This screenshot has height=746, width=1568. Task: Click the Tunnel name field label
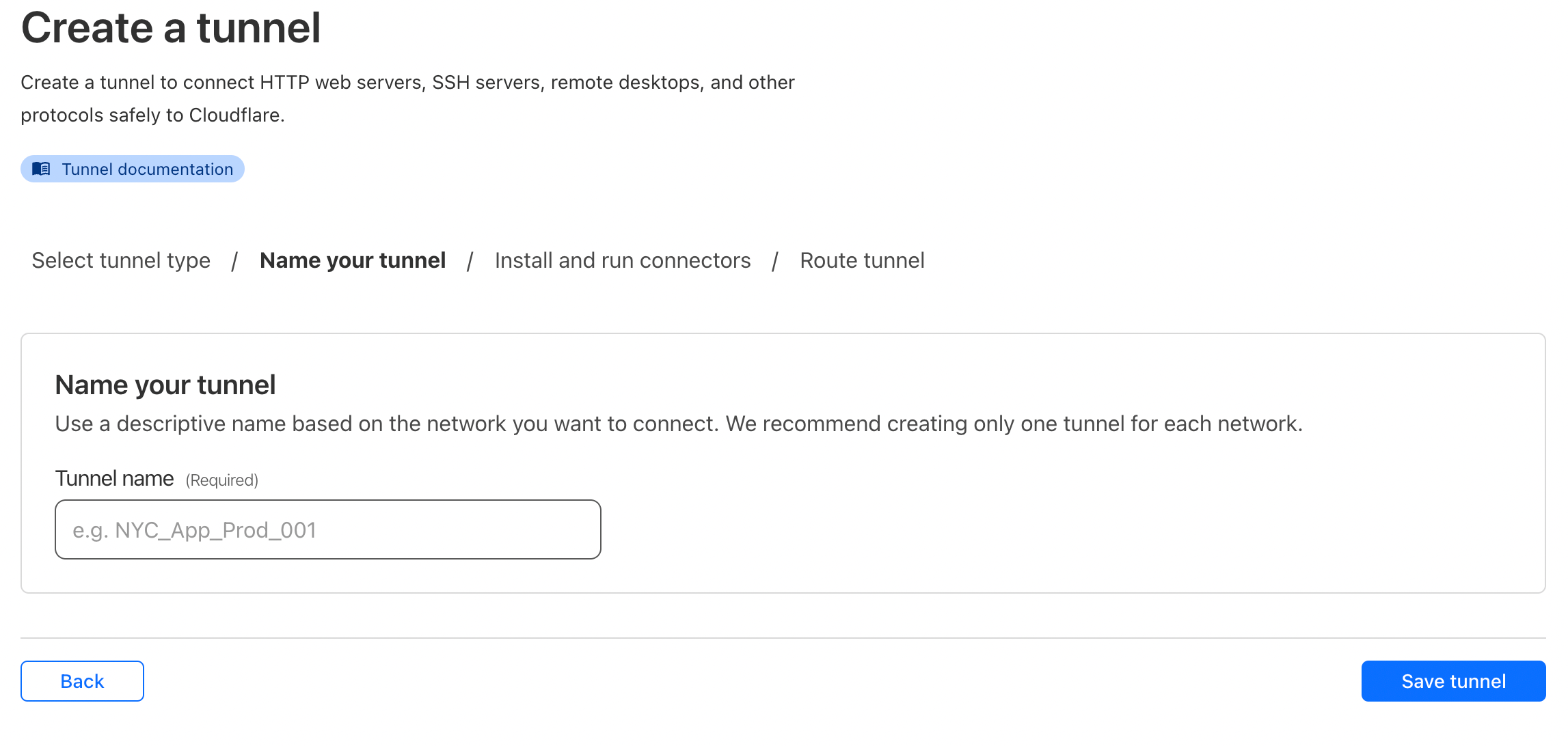coord(114,478)
